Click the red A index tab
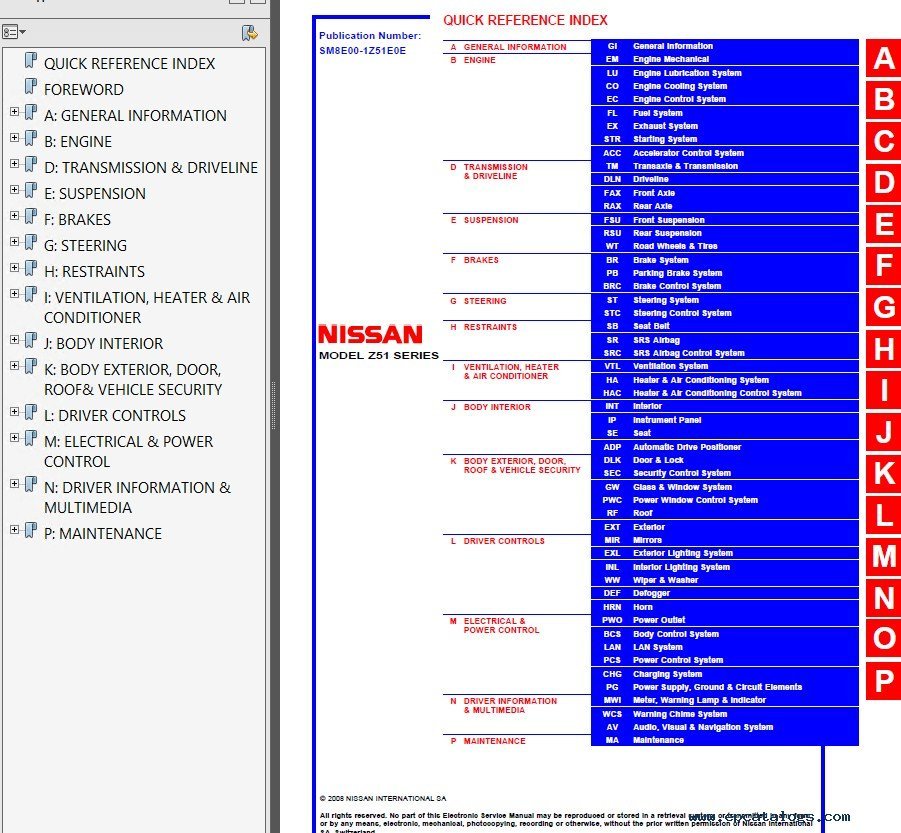Screen dimensions: 901x833 point(883,58)
